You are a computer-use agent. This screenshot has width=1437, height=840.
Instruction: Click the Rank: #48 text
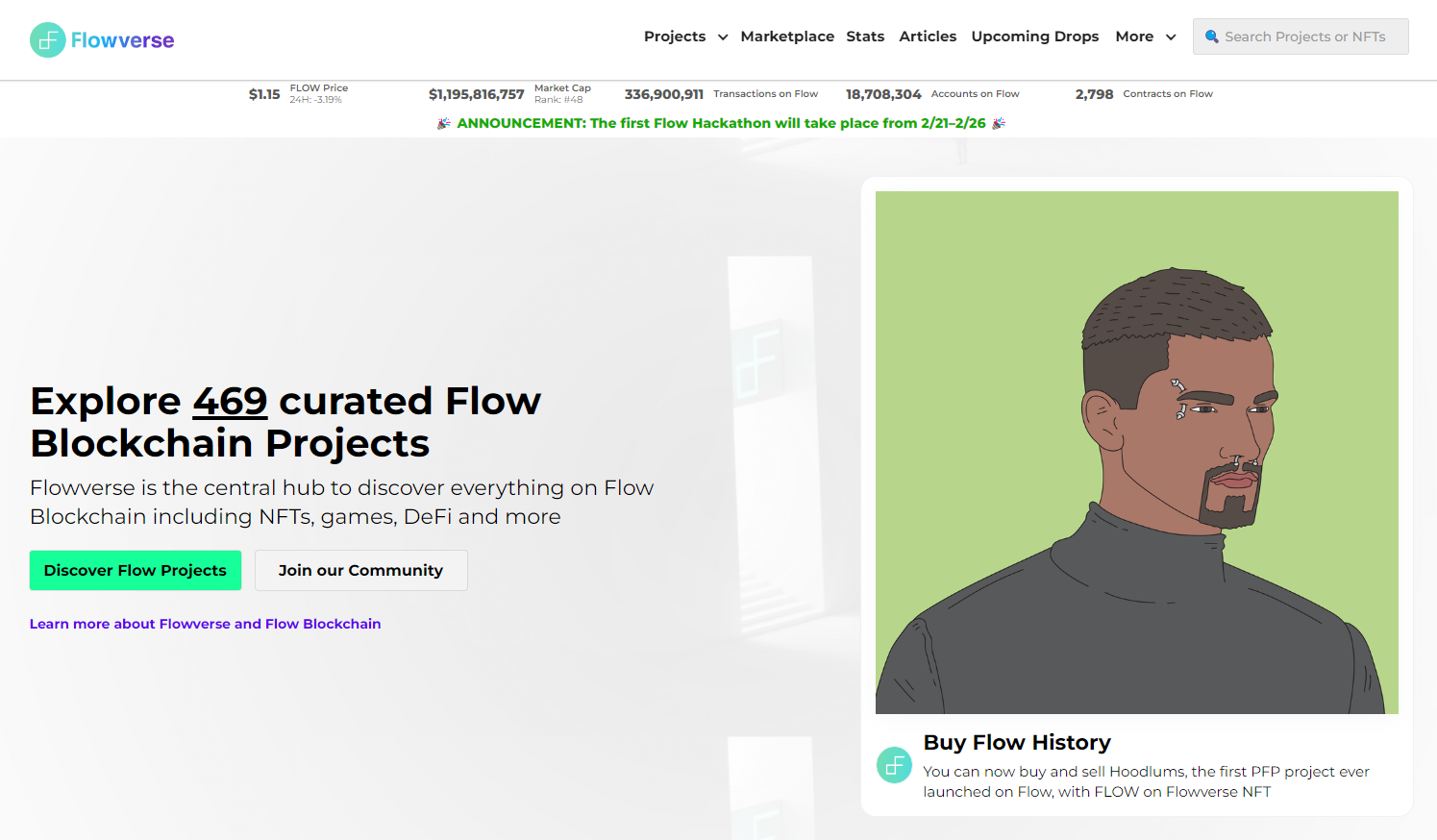558,100
